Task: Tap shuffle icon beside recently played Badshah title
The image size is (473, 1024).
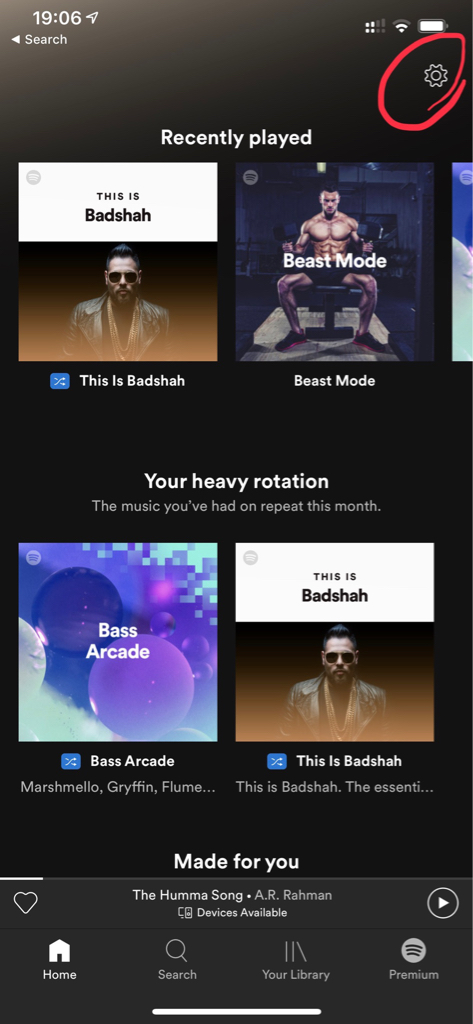Action: point(60,381)
